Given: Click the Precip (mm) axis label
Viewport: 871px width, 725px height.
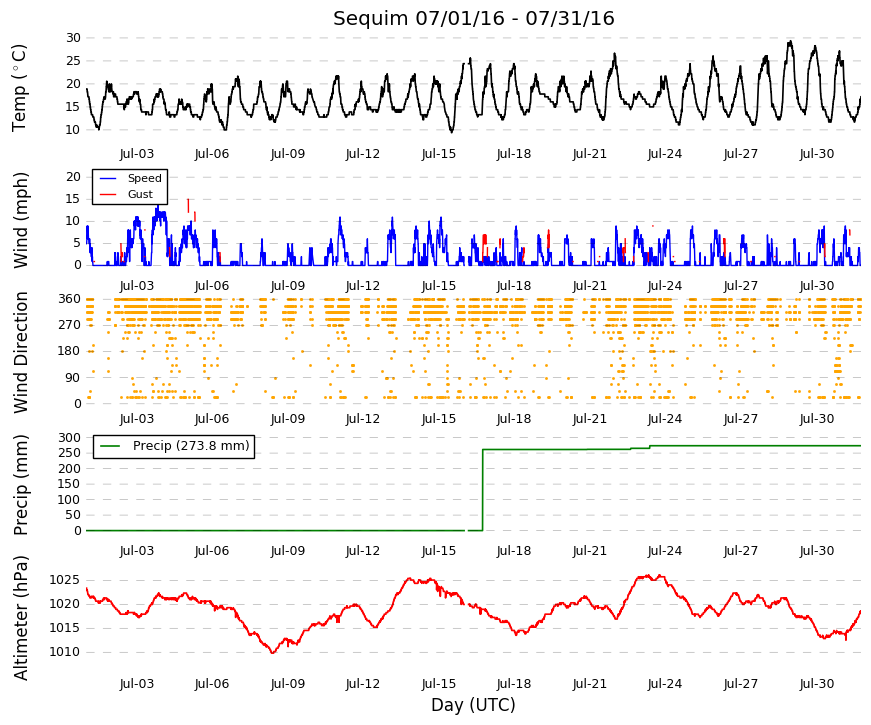Looking at the screenshot, I should pyautogui.click(x=20, y=485).
